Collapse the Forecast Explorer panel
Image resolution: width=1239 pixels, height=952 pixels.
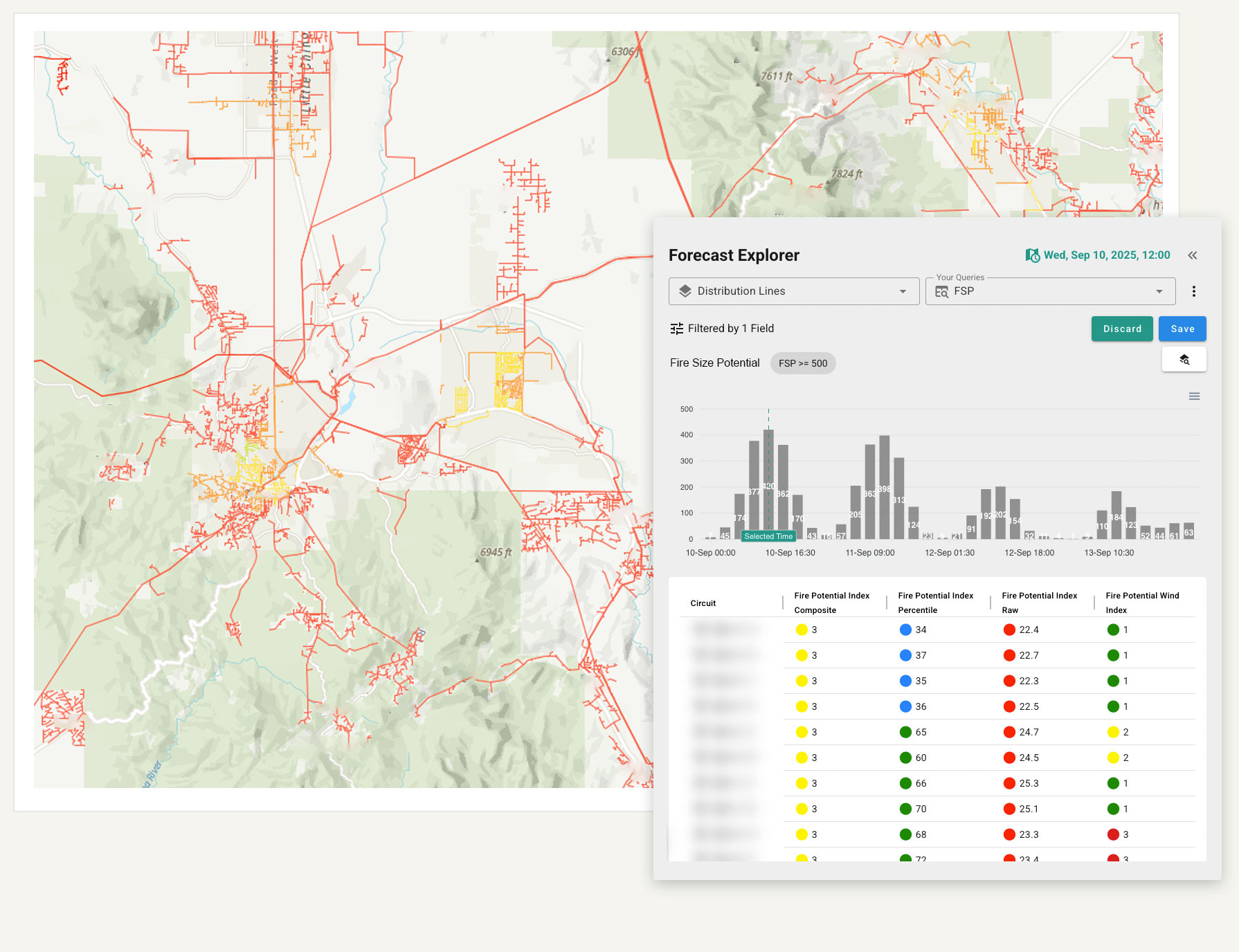pos(1193,255)
